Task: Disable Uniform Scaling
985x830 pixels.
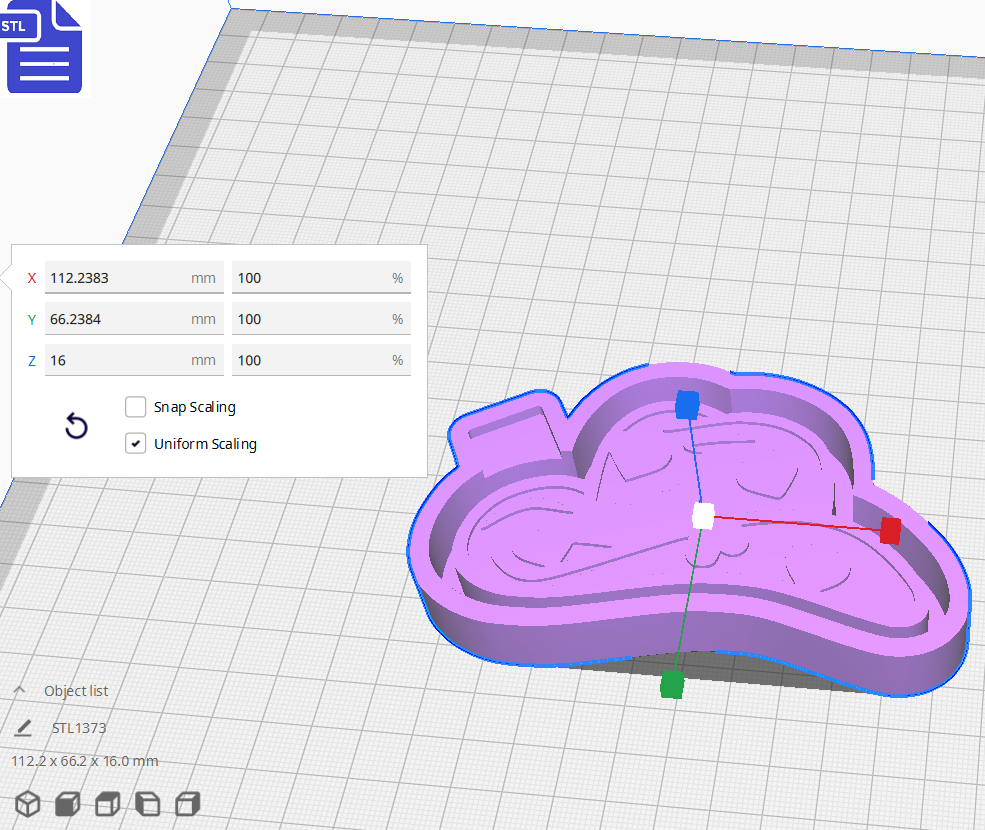Action: (135, 443)
